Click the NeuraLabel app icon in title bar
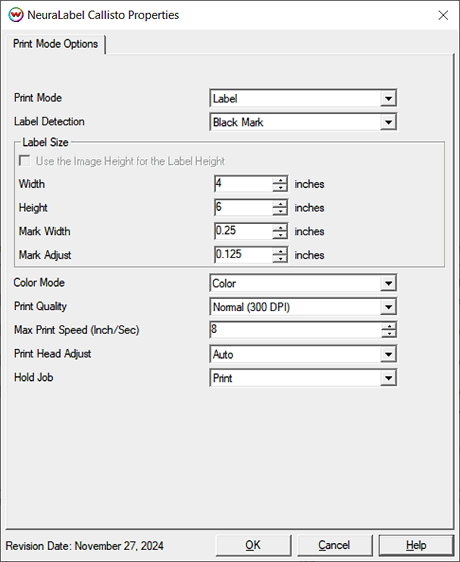The width and height of the screenshot is (460, 562). click(15, 15)
